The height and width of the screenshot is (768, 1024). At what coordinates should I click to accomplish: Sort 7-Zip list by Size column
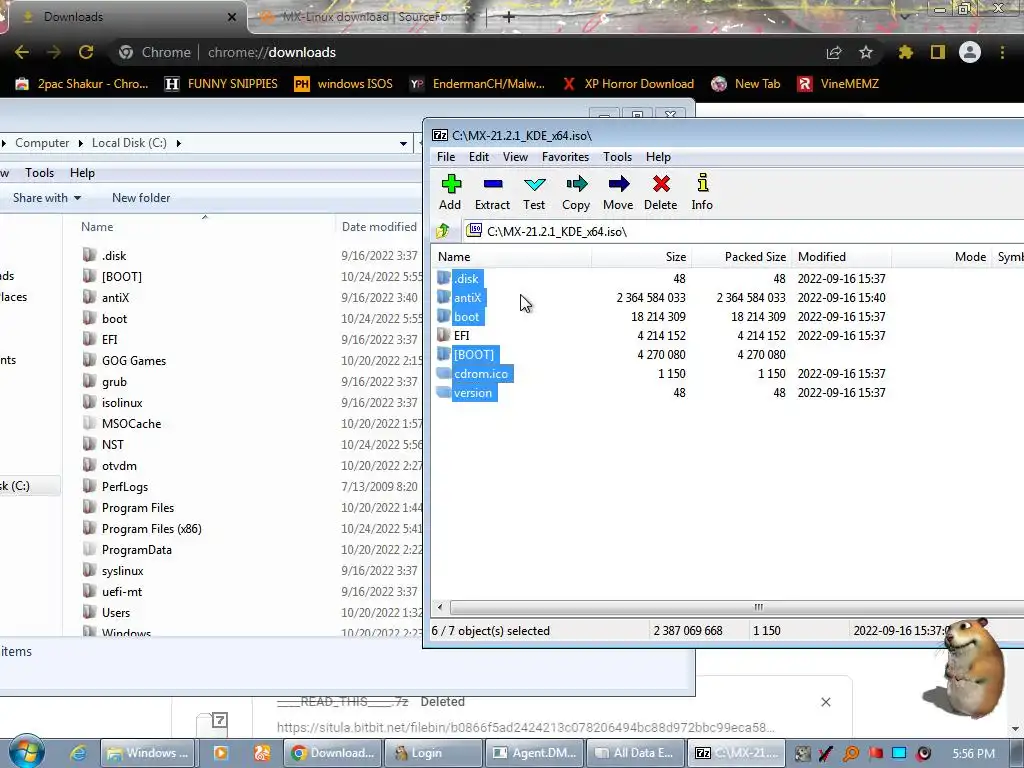(641, 257)
